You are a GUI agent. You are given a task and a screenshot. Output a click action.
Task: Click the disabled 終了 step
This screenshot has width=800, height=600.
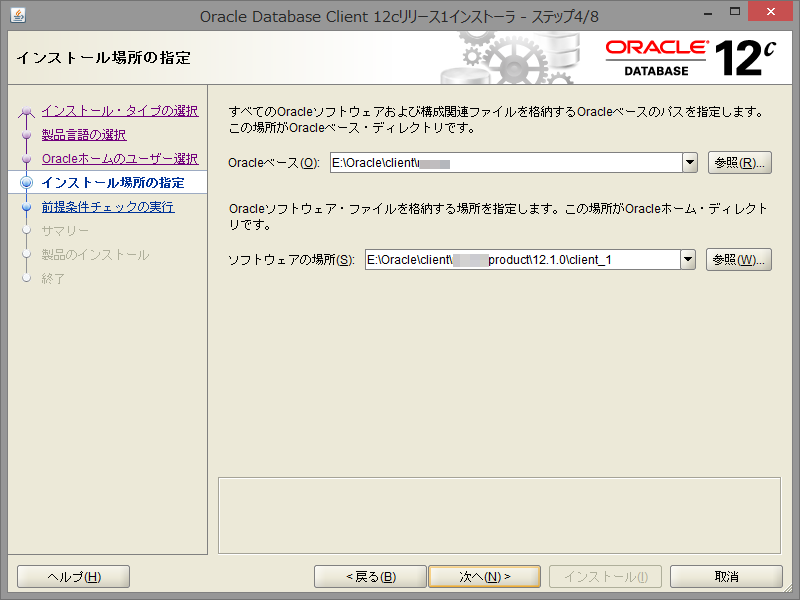click(x=53, y=279)
